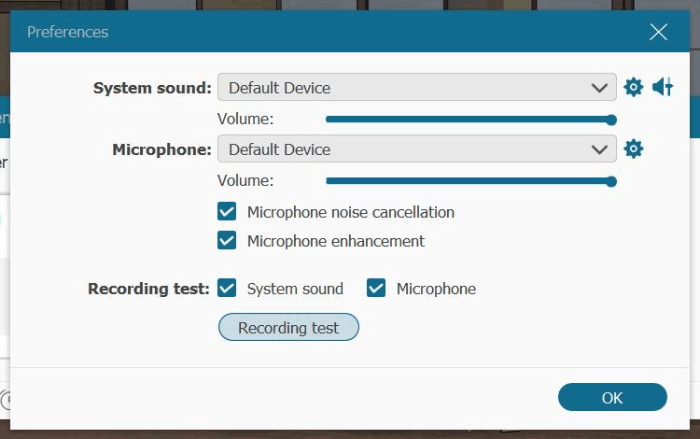Viewport: 700px width, 439px height.
Task: Click the System sound volume slider handle
Action: click(611, 120)
